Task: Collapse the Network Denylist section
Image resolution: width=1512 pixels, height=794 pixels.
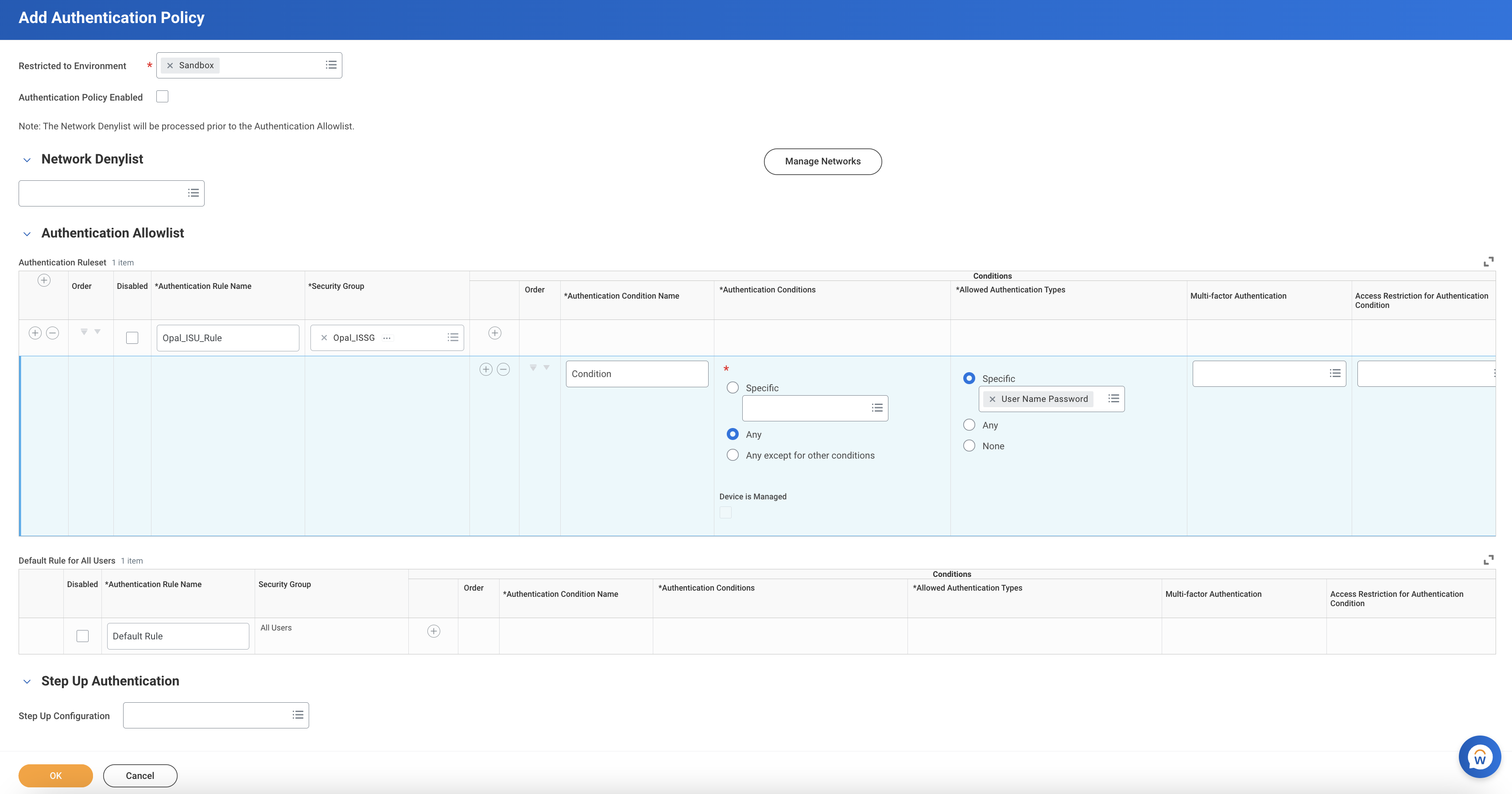Action: coord(27,160)
